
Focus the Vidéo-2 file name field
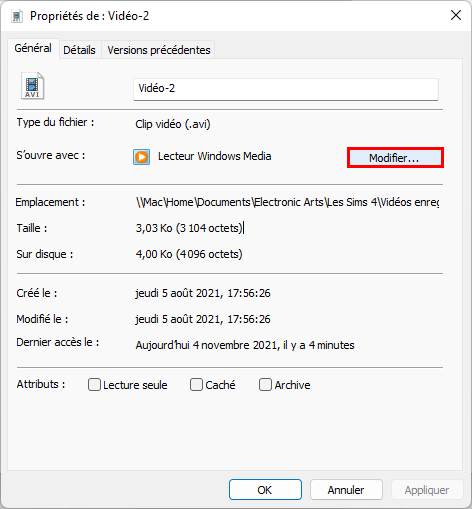pyautogui.click(x=286, y=89)
